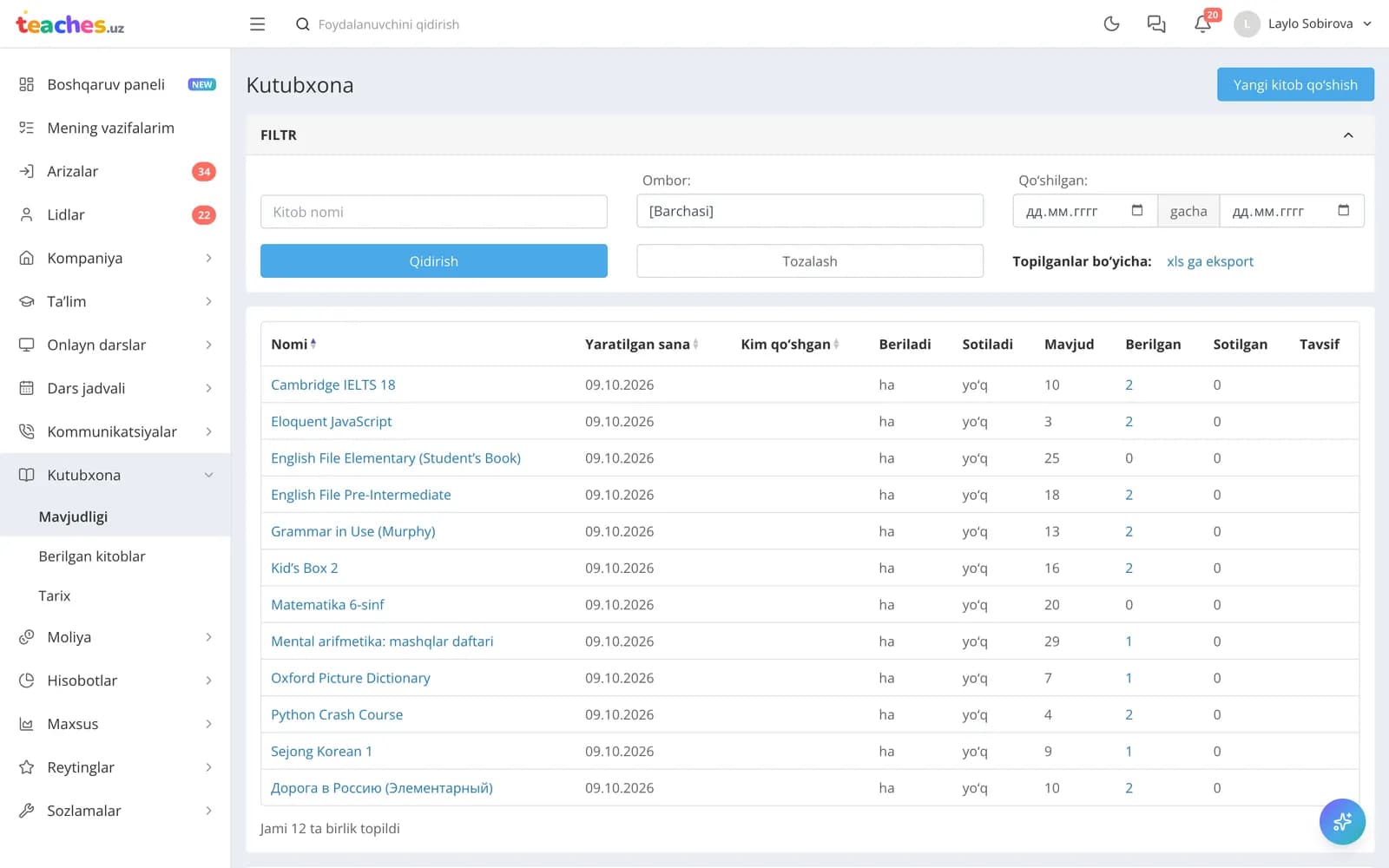Collapse the FILTR panel chevron
This screenshot has width=1389, height=868.
(x=1348, y=135)
